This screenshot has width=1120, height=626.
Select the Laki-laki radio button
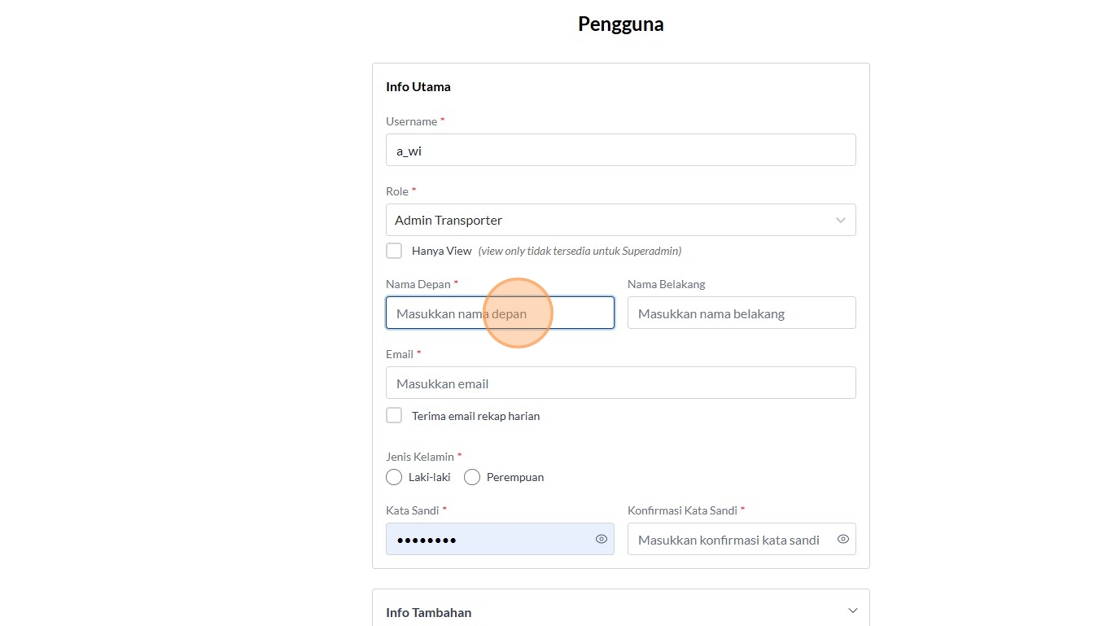(x=394, y=477)
